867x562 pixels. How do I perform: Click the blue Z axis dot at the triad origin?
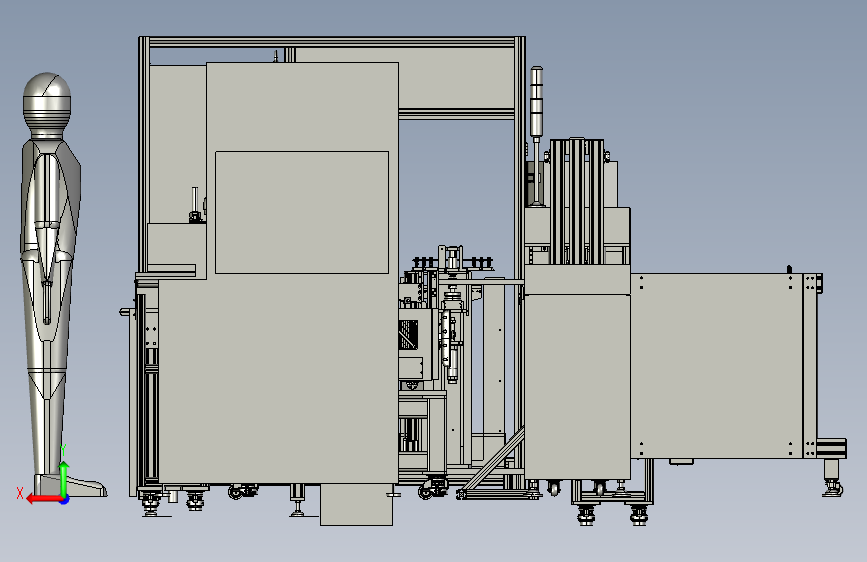[65, 500]
